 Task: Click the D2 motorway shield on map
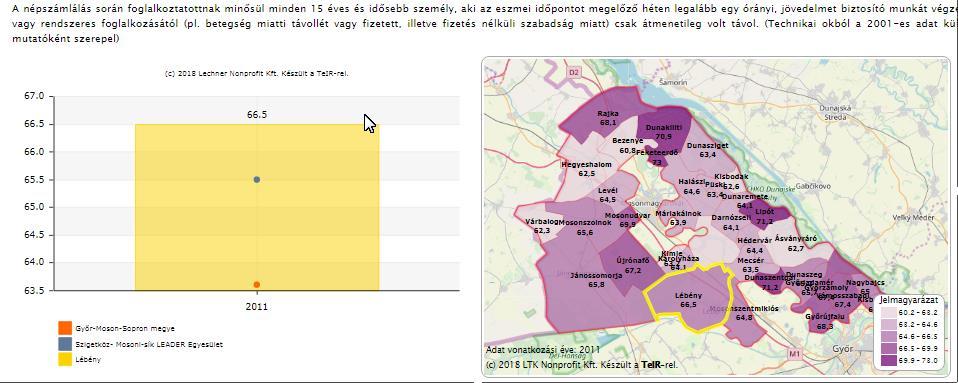coord(573,72)
